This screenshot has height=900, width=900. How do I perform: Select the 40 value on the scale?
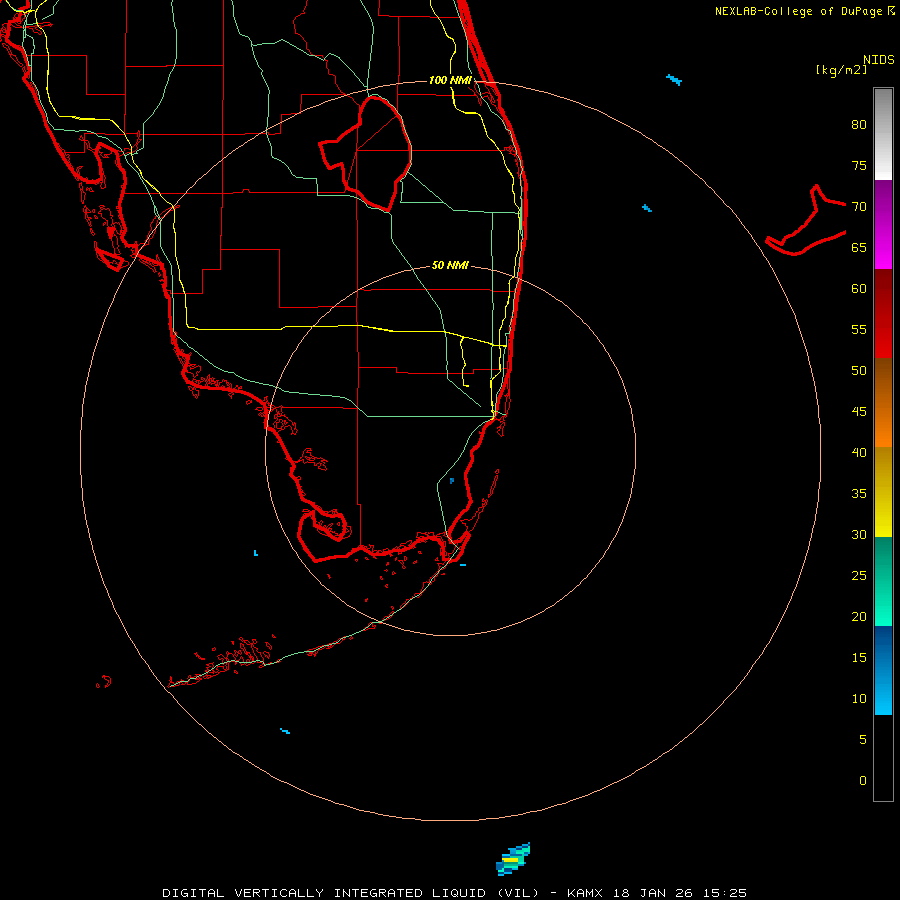(x=859, y=452)
